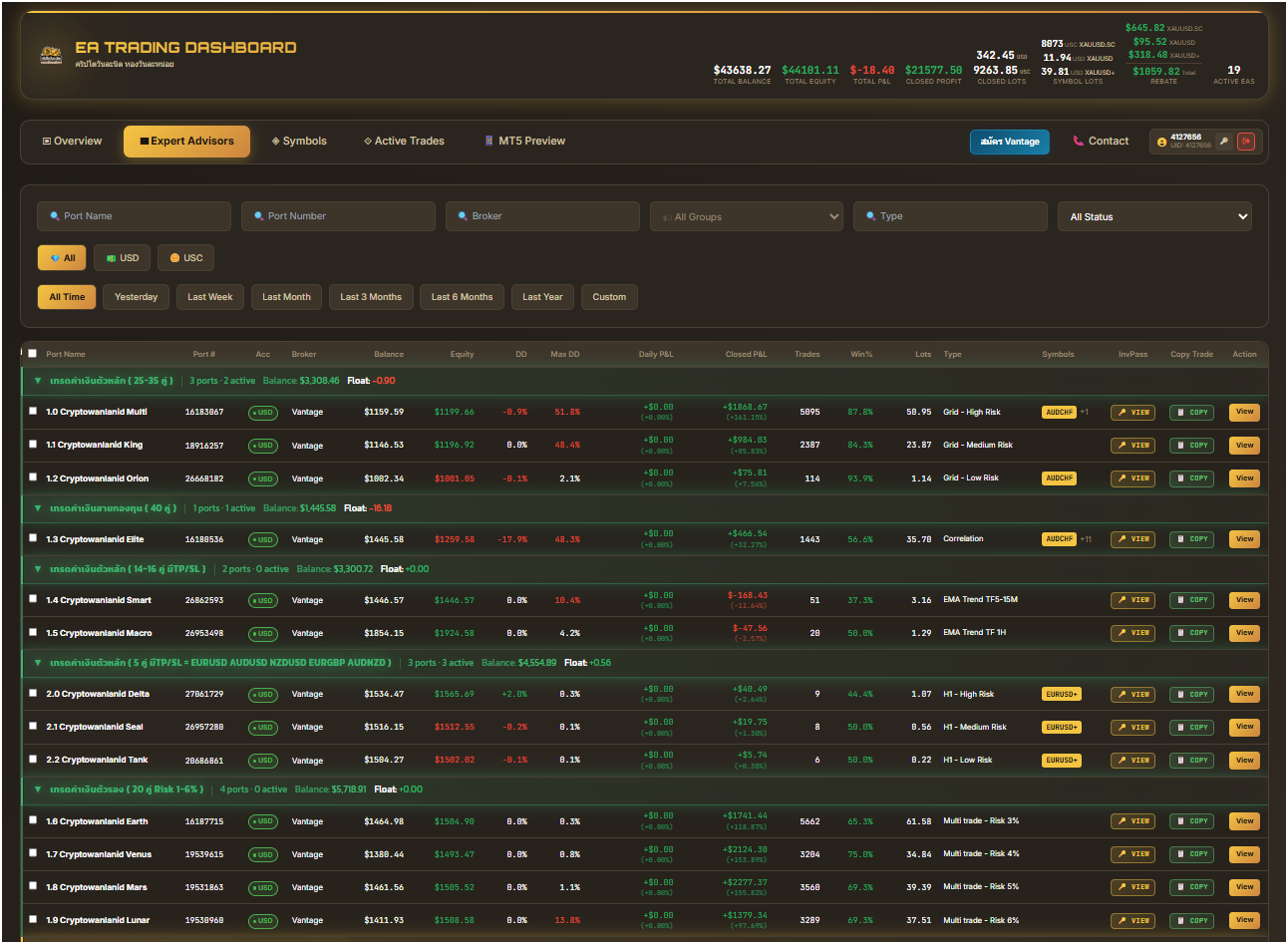The width and height of the screenshot is (1288, 944).
Task: Click clipboard COPY for 1.5 Cryptowanlanid Macro
Action: point(1191,633)
